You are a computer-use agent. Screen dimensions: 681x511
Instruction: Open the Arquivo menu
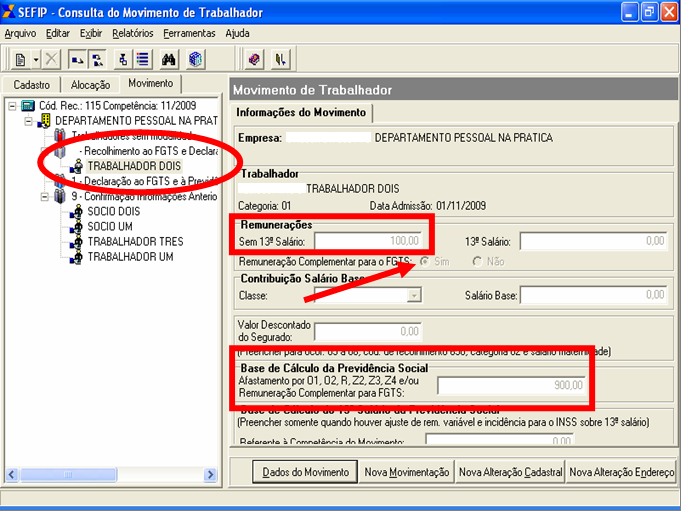[x=20, y=33]
